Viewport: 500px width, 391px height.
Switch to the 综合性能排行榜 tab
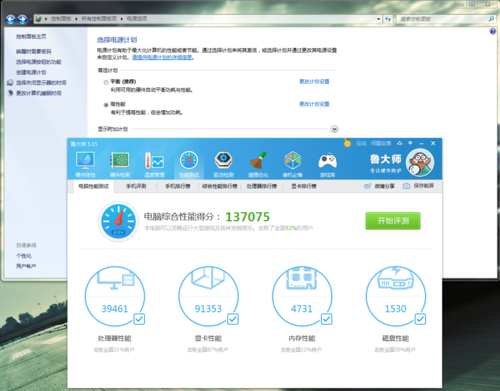coord(220,186)
